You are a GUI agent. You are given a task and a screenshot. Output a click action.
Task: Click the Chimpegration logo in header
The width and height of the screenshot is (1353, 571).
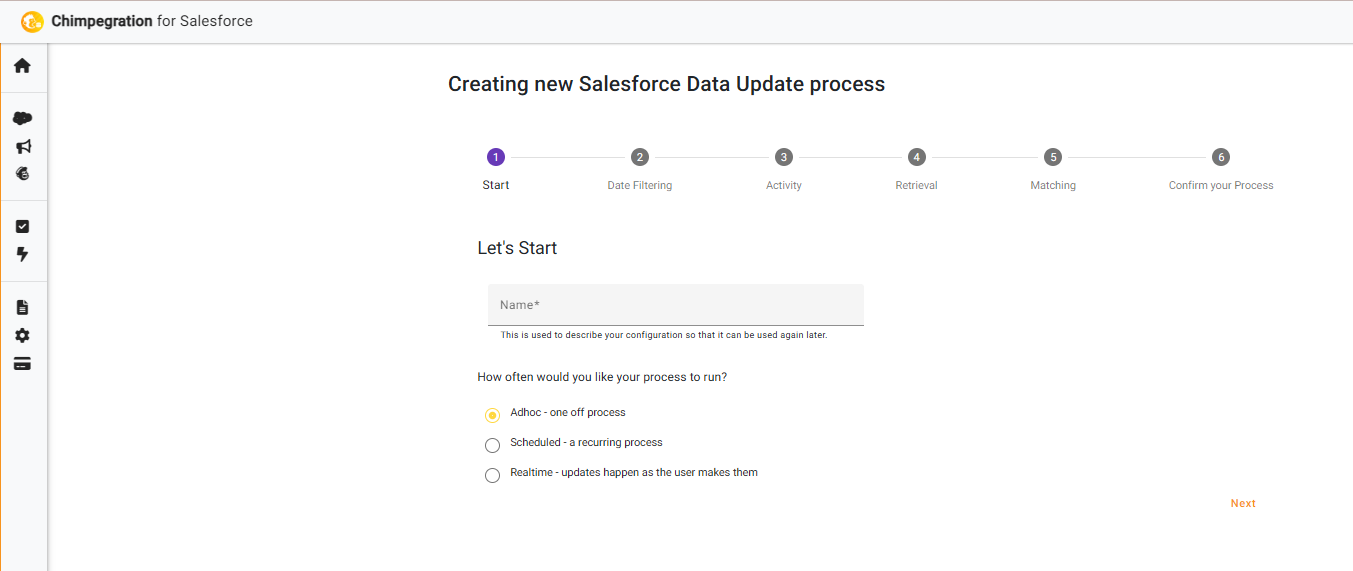(x=32, y=21)
